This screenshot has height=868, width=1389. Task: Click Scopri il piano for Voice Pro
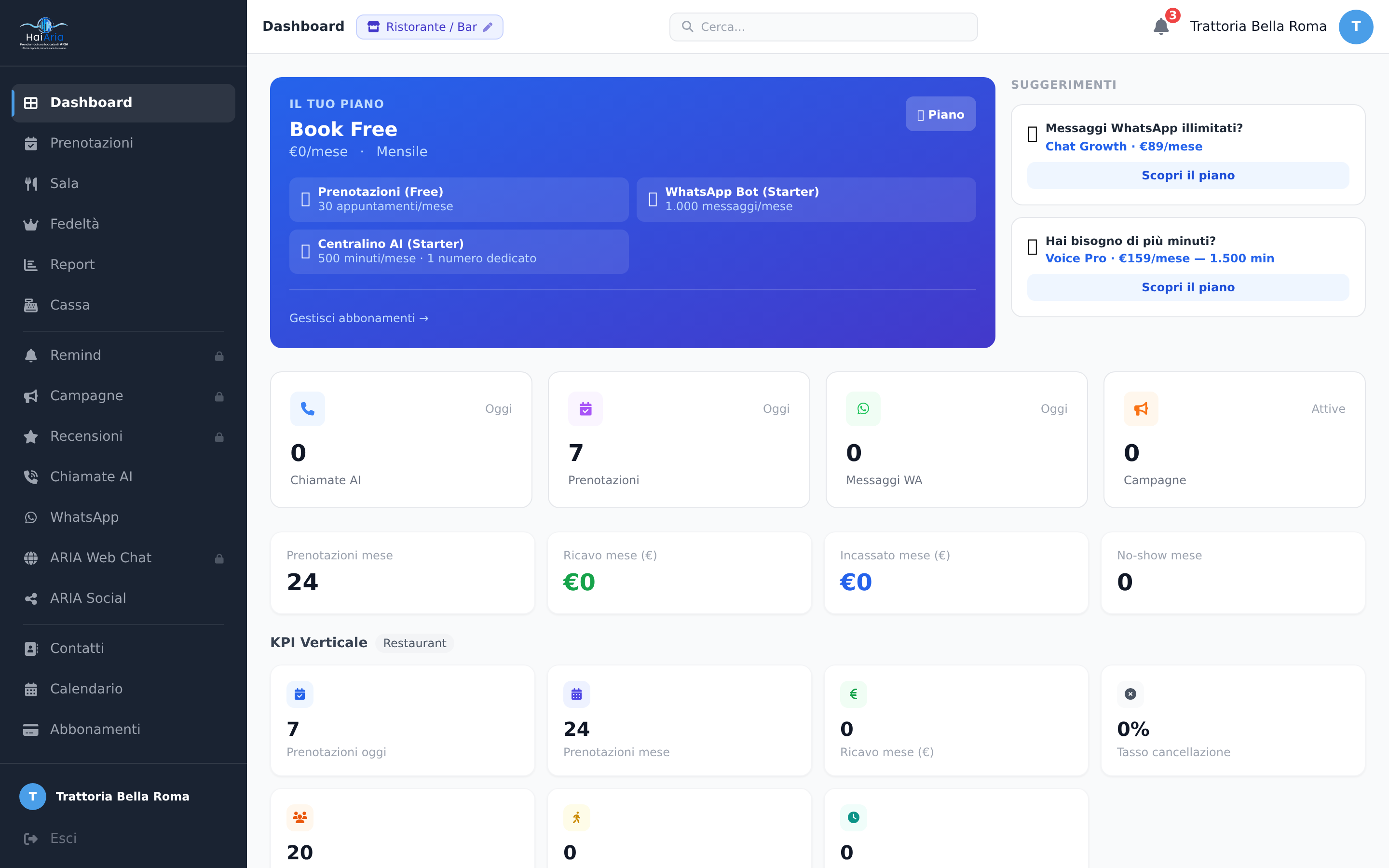tap(1187, 287)
